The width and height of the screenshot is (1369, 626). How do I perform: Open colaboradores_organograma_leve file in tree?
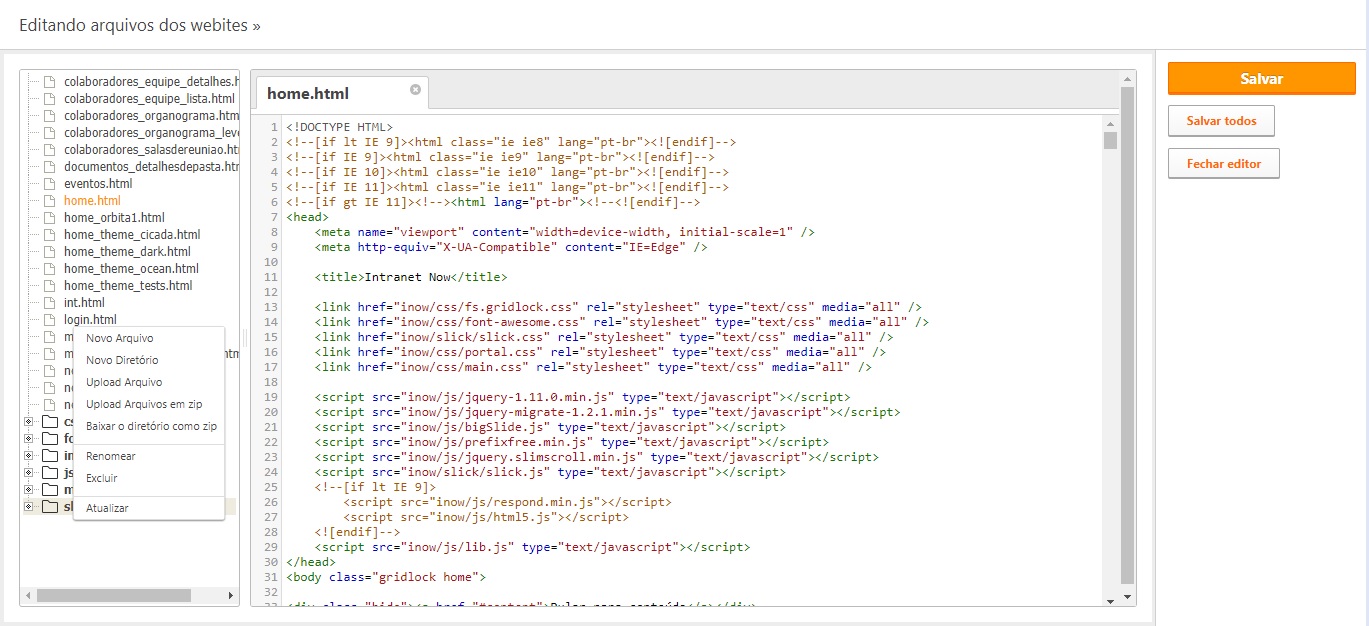pyautogui.click(x=151, y=133)
